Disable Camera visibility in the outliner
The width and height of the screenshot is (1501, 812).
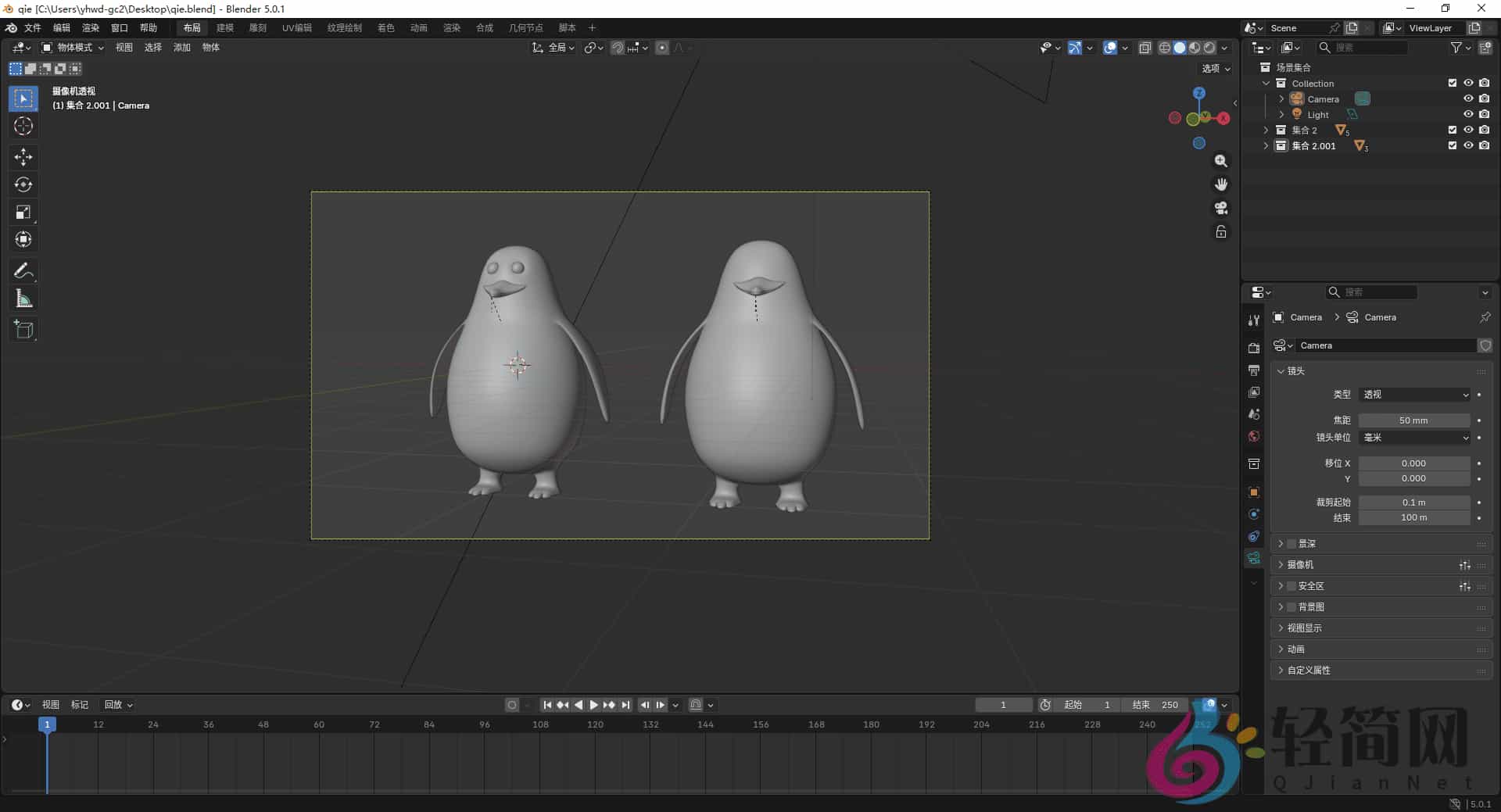click(x=1485, y=98)
